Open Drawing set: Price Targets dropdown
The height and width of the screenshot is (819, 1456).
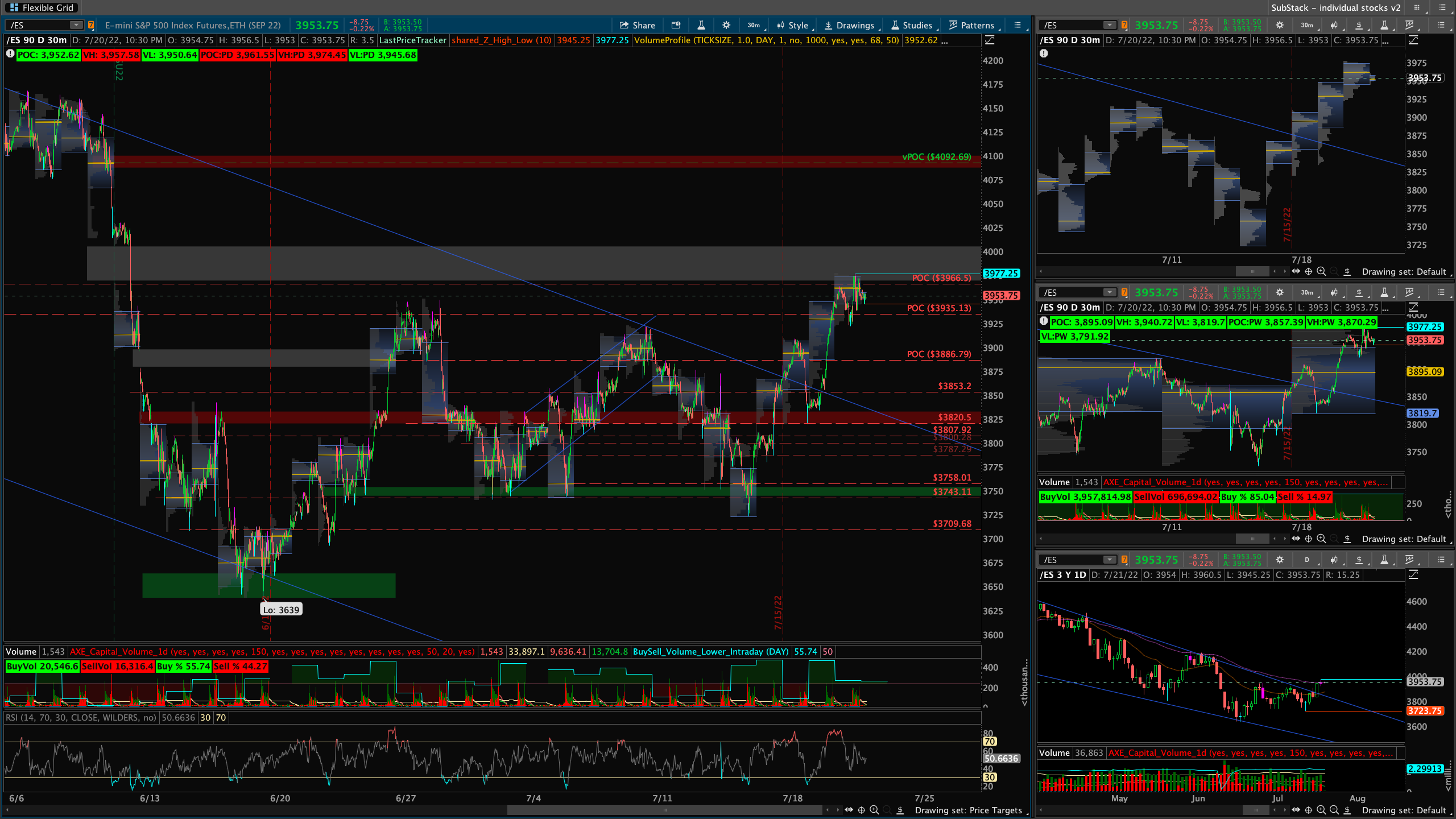click(x=968, y=810)
